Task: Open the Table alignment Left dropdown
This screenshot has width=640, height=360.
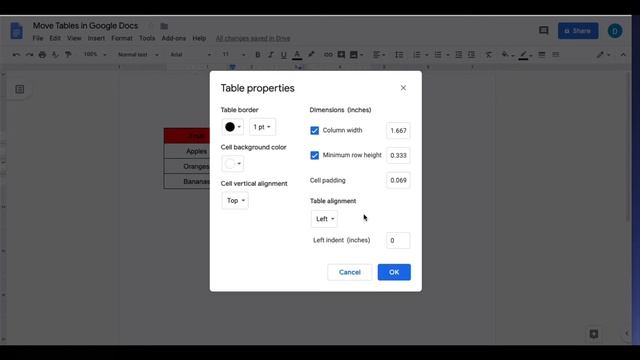Action: tap(324, 219)
